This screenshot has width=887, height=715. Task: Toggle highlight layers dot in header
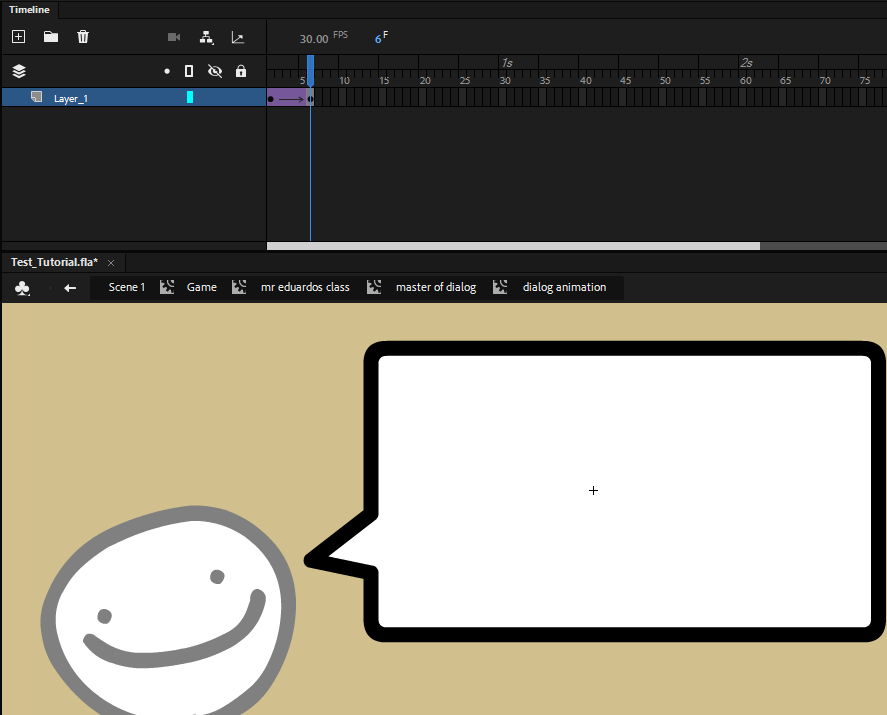[167, 71]
